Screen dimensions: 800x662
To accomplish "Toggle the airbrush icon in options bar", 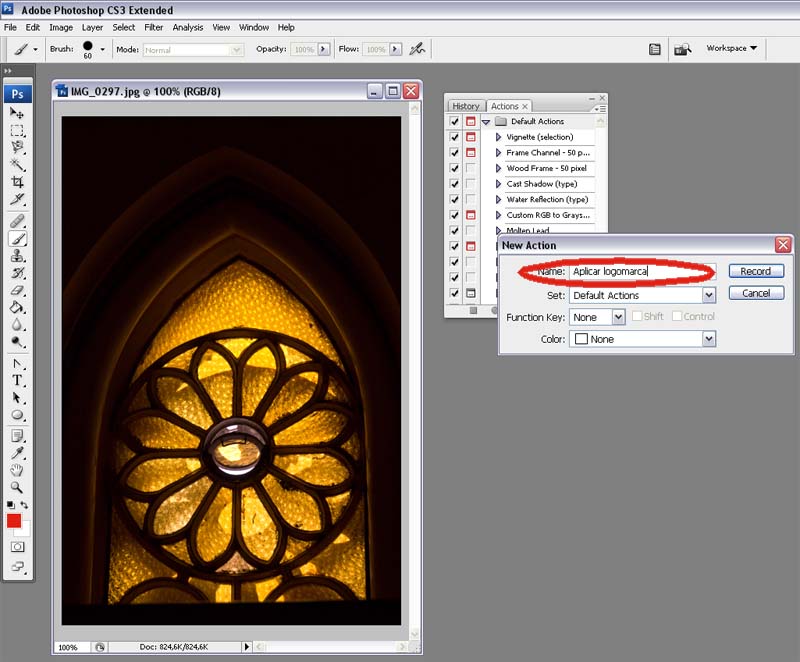I will point(417,48).
